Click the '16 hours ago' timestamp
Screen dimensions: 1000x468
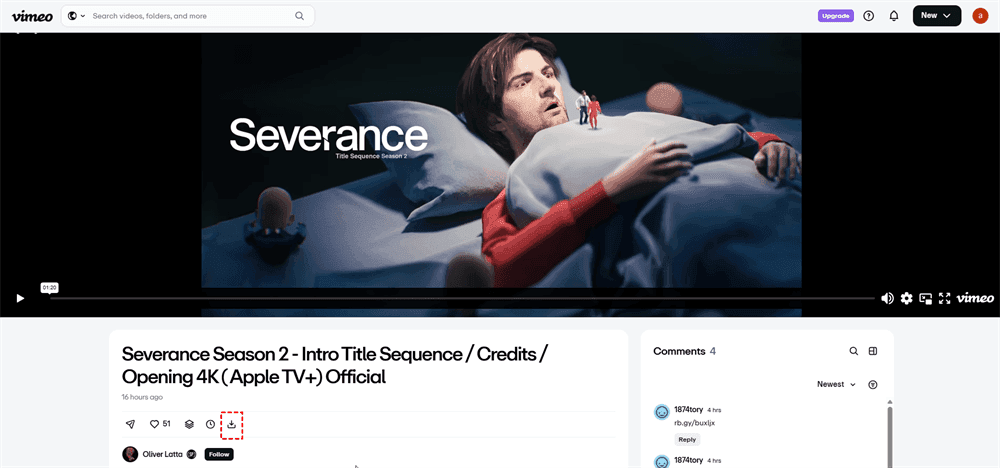tap(142, 397)
